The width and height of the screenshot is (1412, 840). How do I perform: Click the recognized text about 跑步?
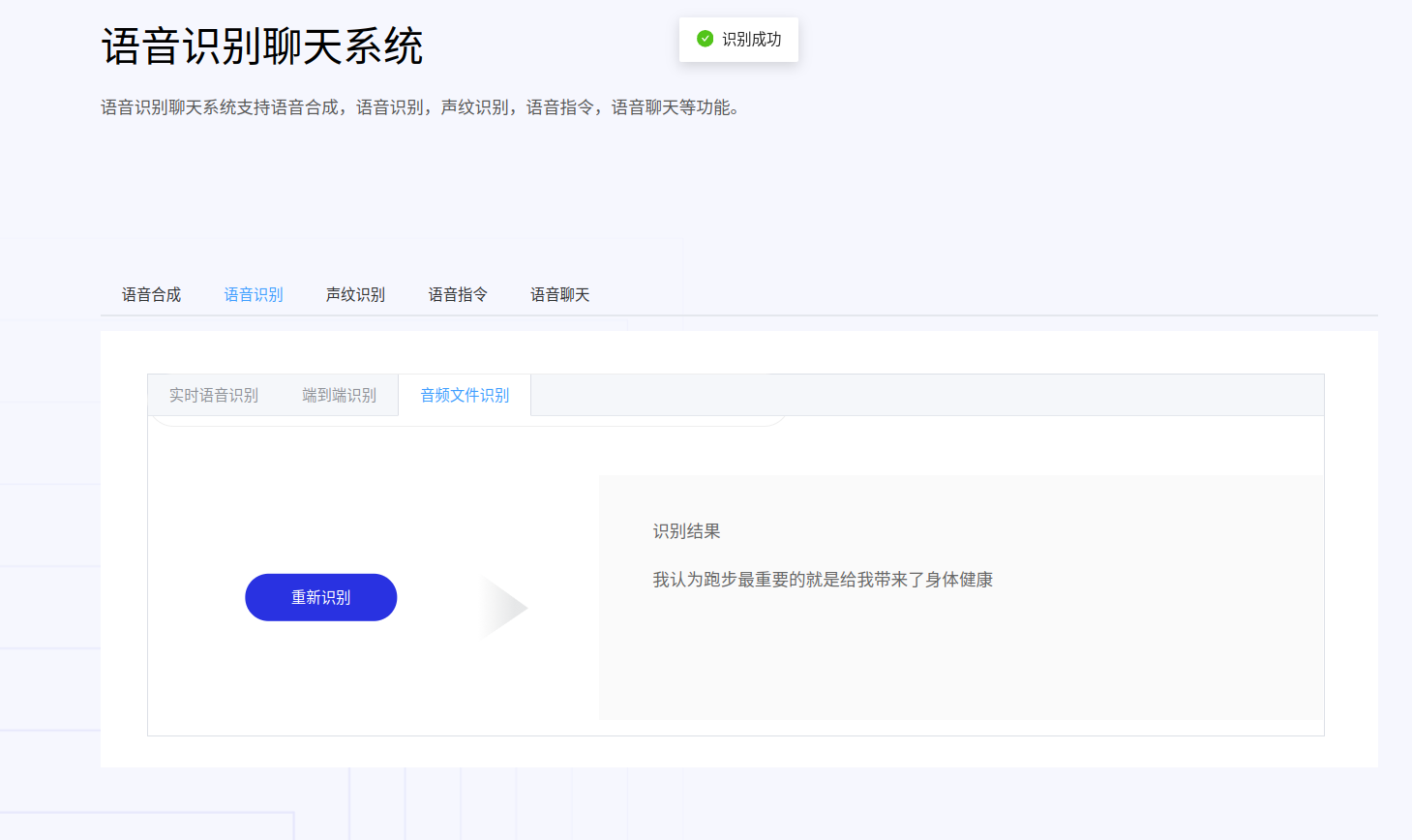coord(823,580)
